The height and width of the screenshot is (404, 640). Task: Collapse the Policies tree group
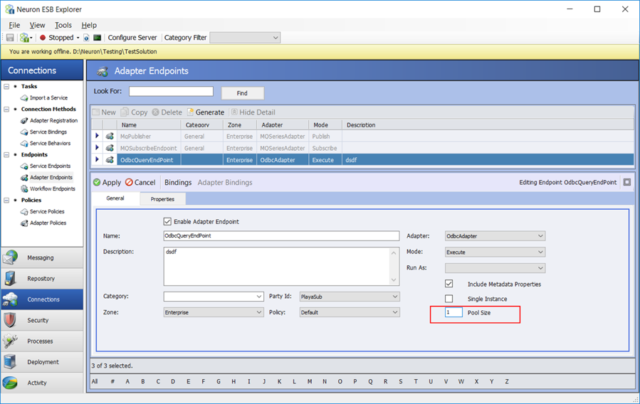(7, 200)
